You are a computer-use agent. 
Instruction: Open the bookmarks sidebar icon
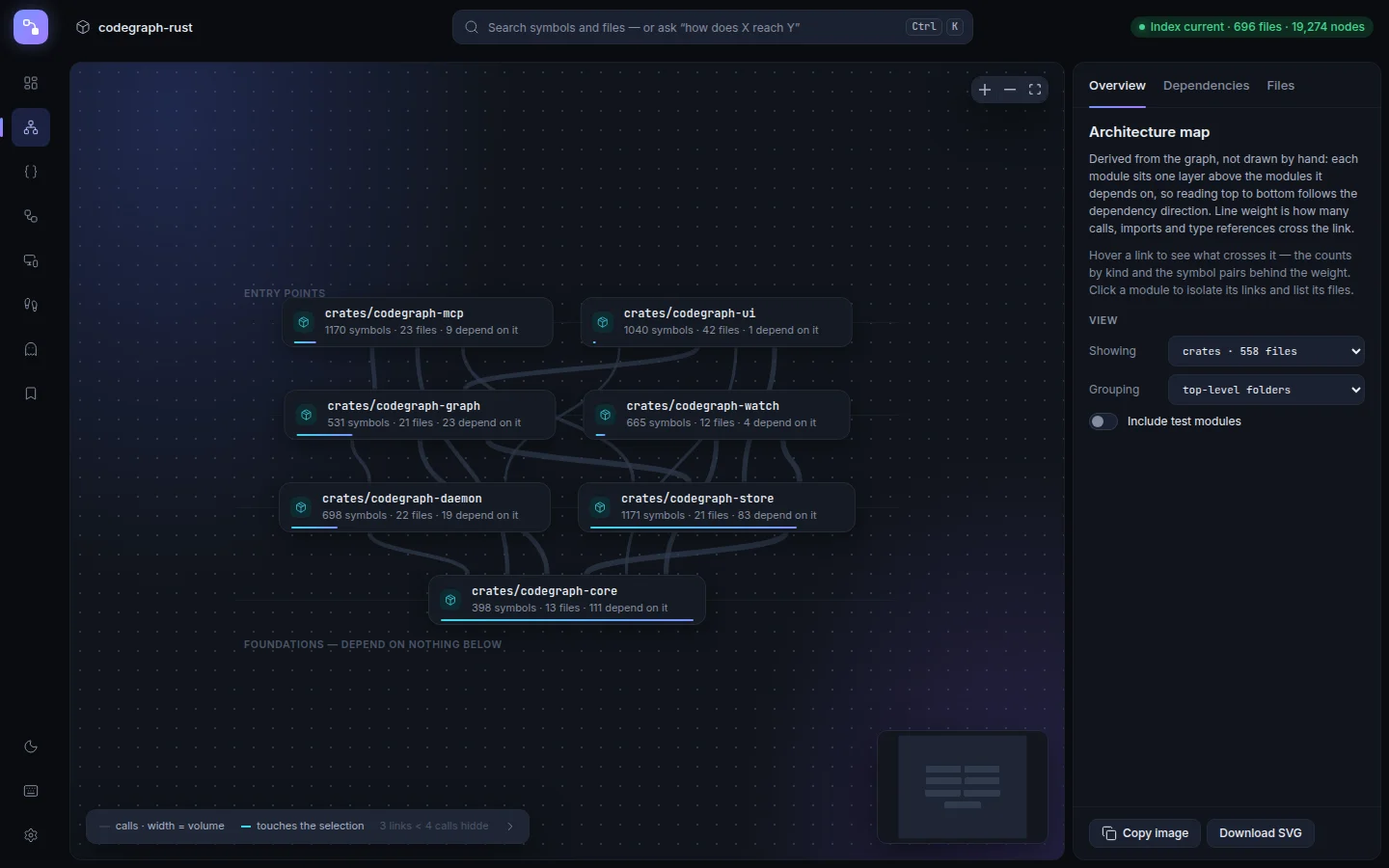point(31,393)
